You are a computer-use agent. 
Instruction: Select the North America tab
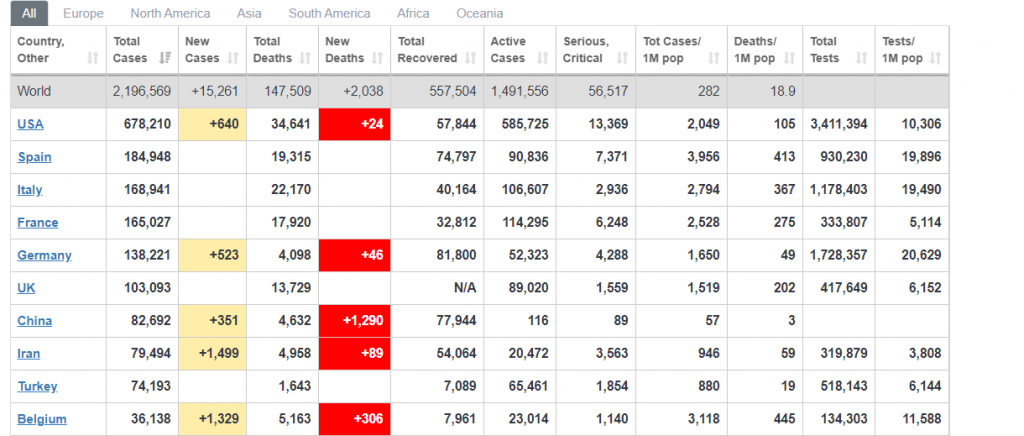(170, 13)
